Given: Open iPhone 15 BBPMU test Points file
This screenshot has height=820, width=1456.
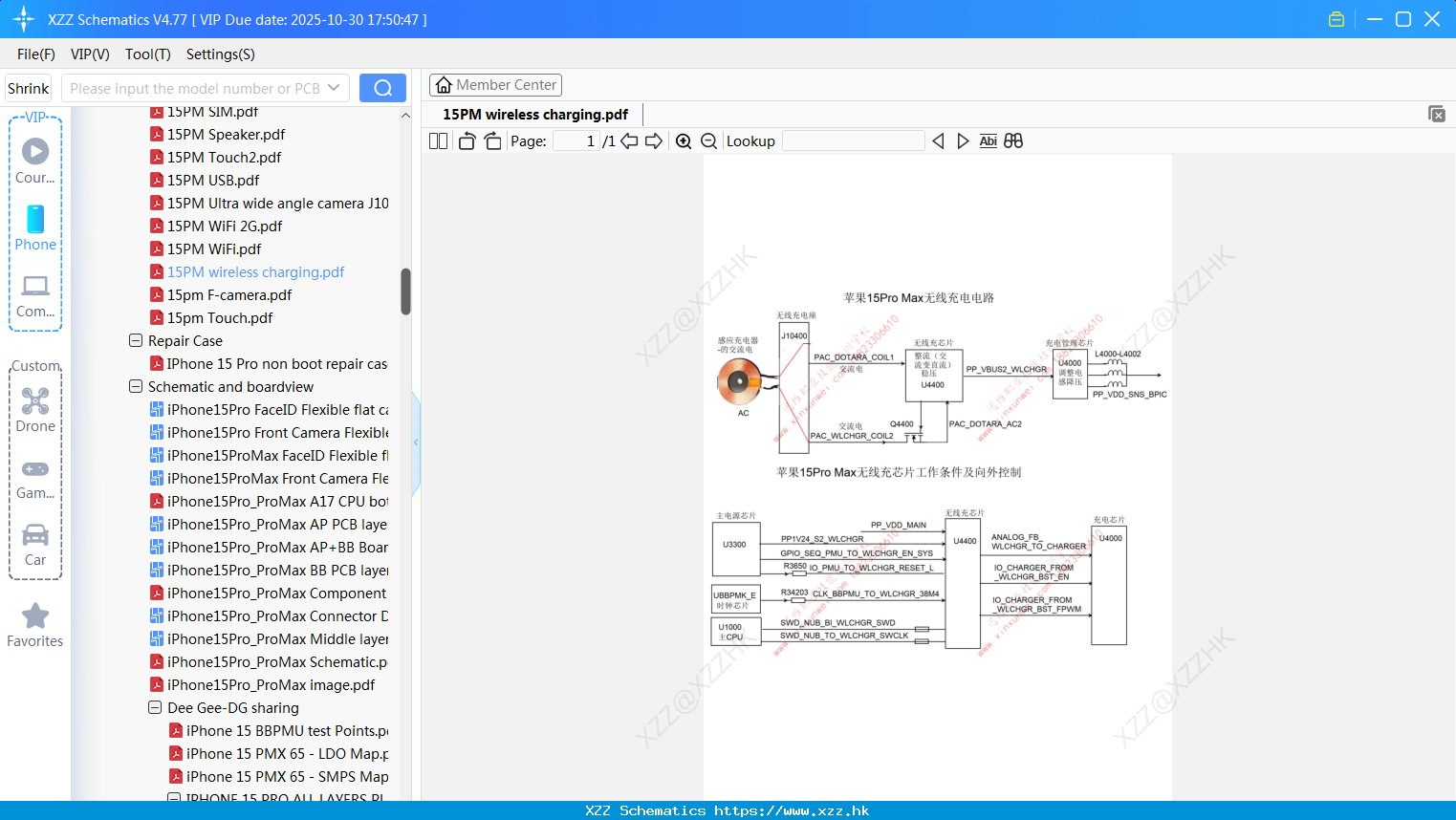Looking at the screenshot, I should click(x=279, y=731).
